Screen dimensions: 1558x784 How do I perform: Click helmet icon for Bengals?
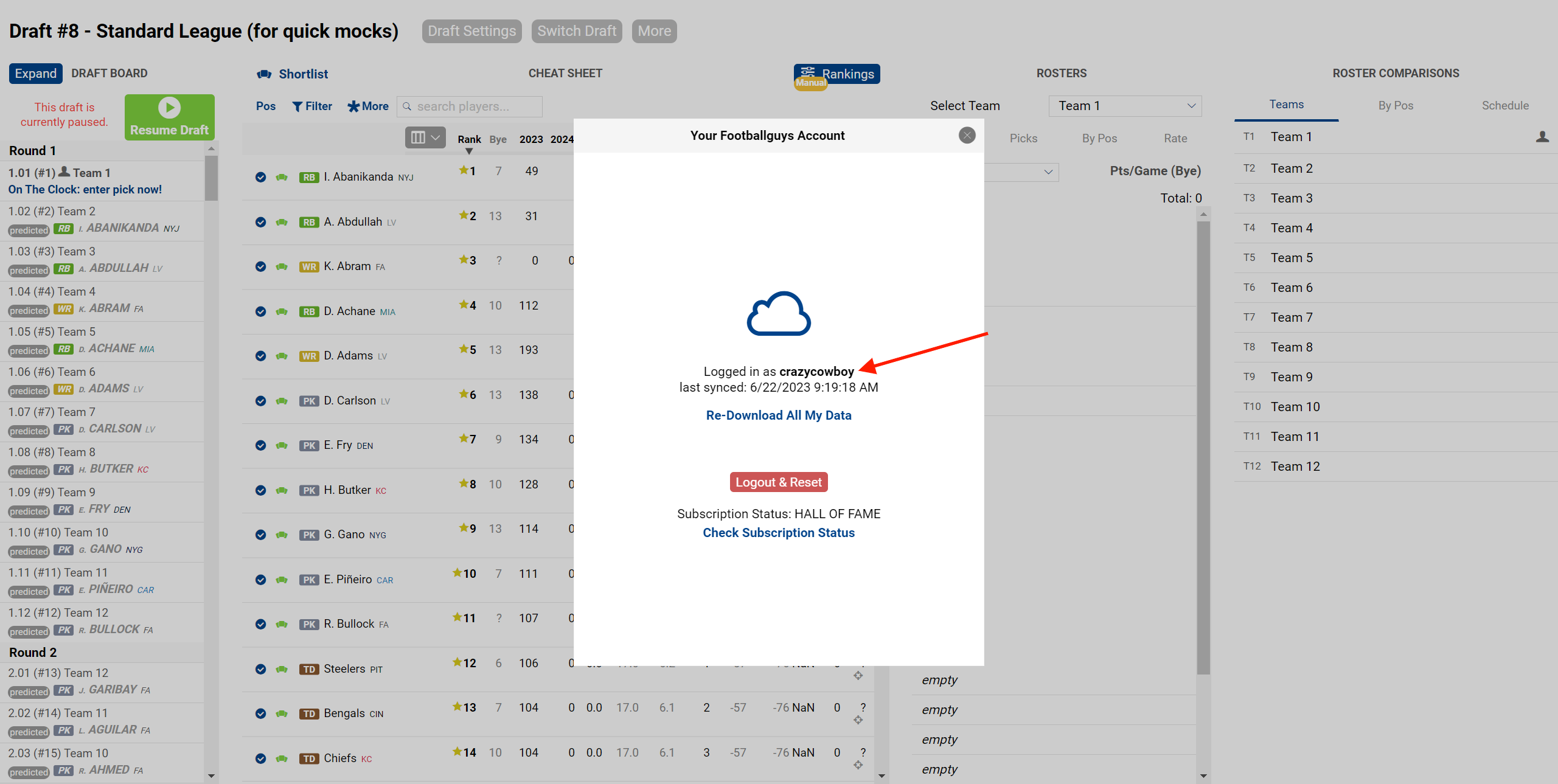281,714
